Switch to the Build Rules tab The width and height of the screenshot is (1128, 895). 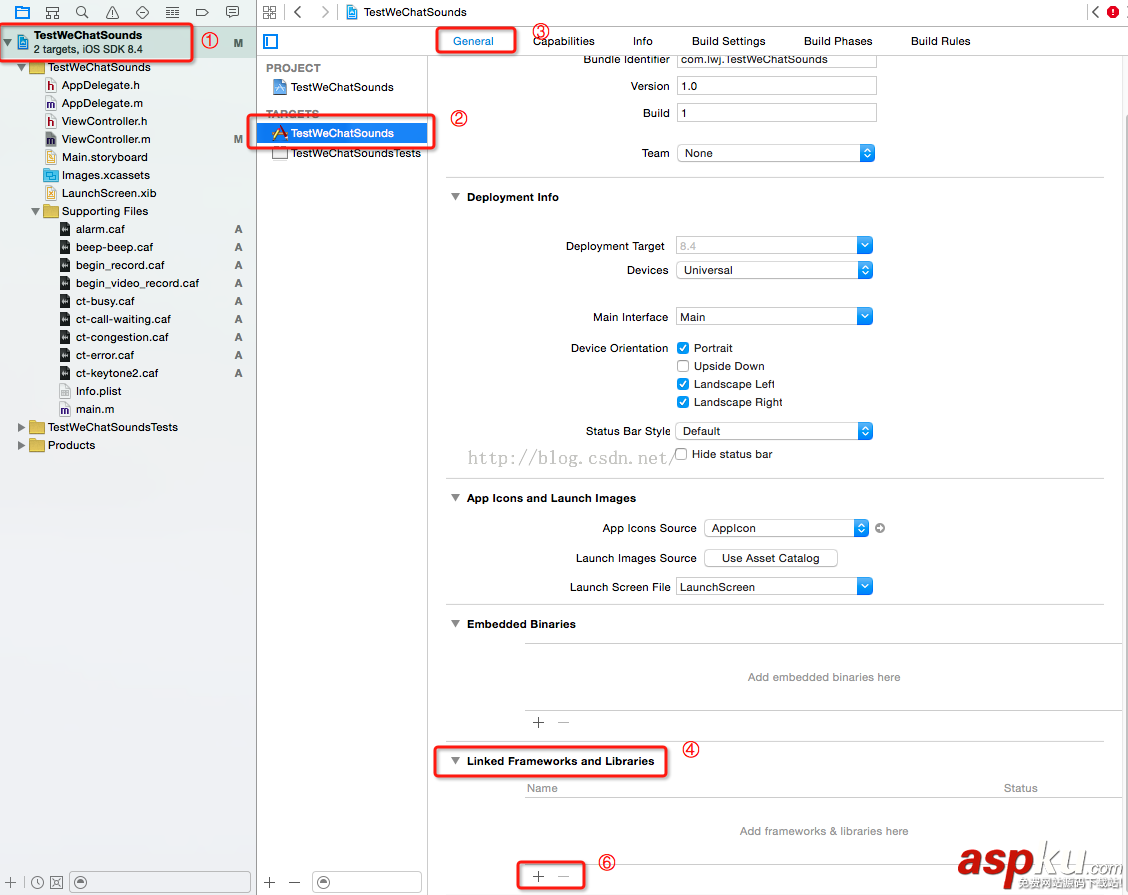click(x=940, y=41)
